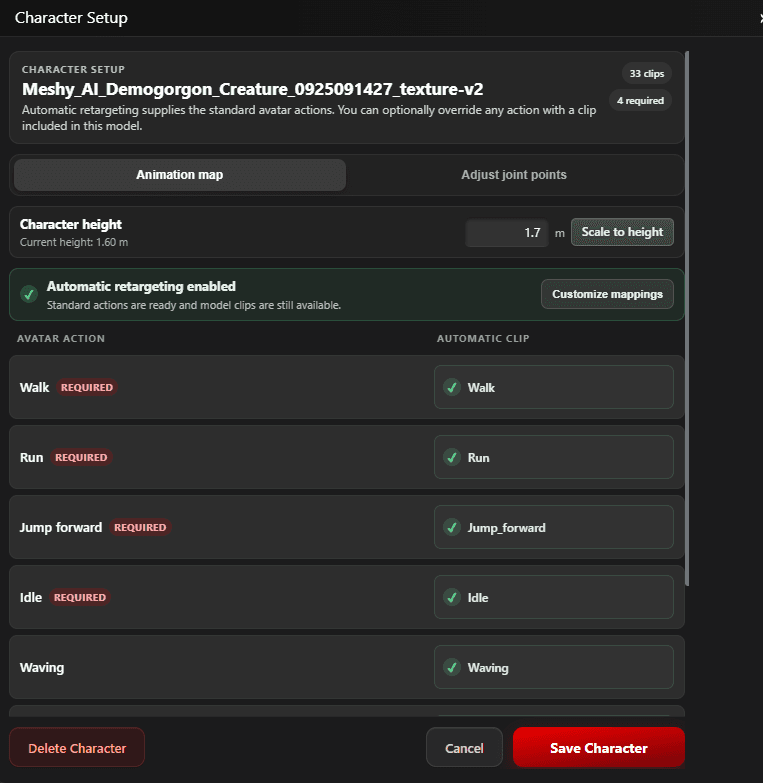Viewport: 763px width, 783px height.
Task: Open the Adjust joint points tab
Action: pos(514,175)
